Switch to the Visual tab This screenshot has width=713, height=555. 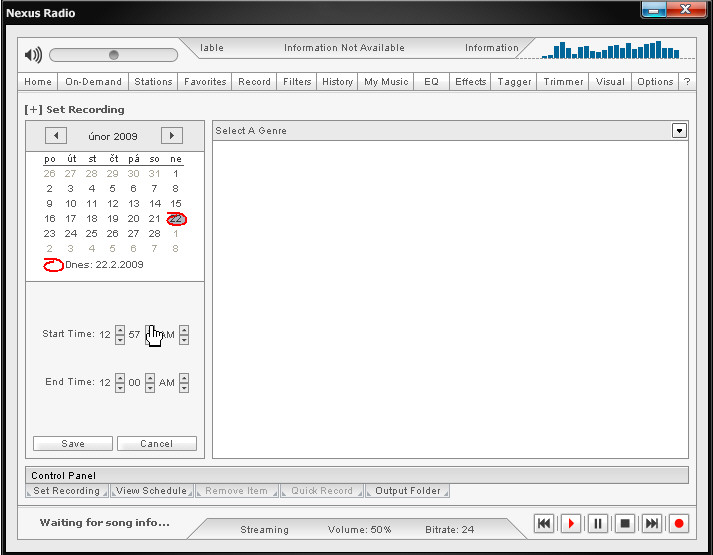(x=610, y=82)
